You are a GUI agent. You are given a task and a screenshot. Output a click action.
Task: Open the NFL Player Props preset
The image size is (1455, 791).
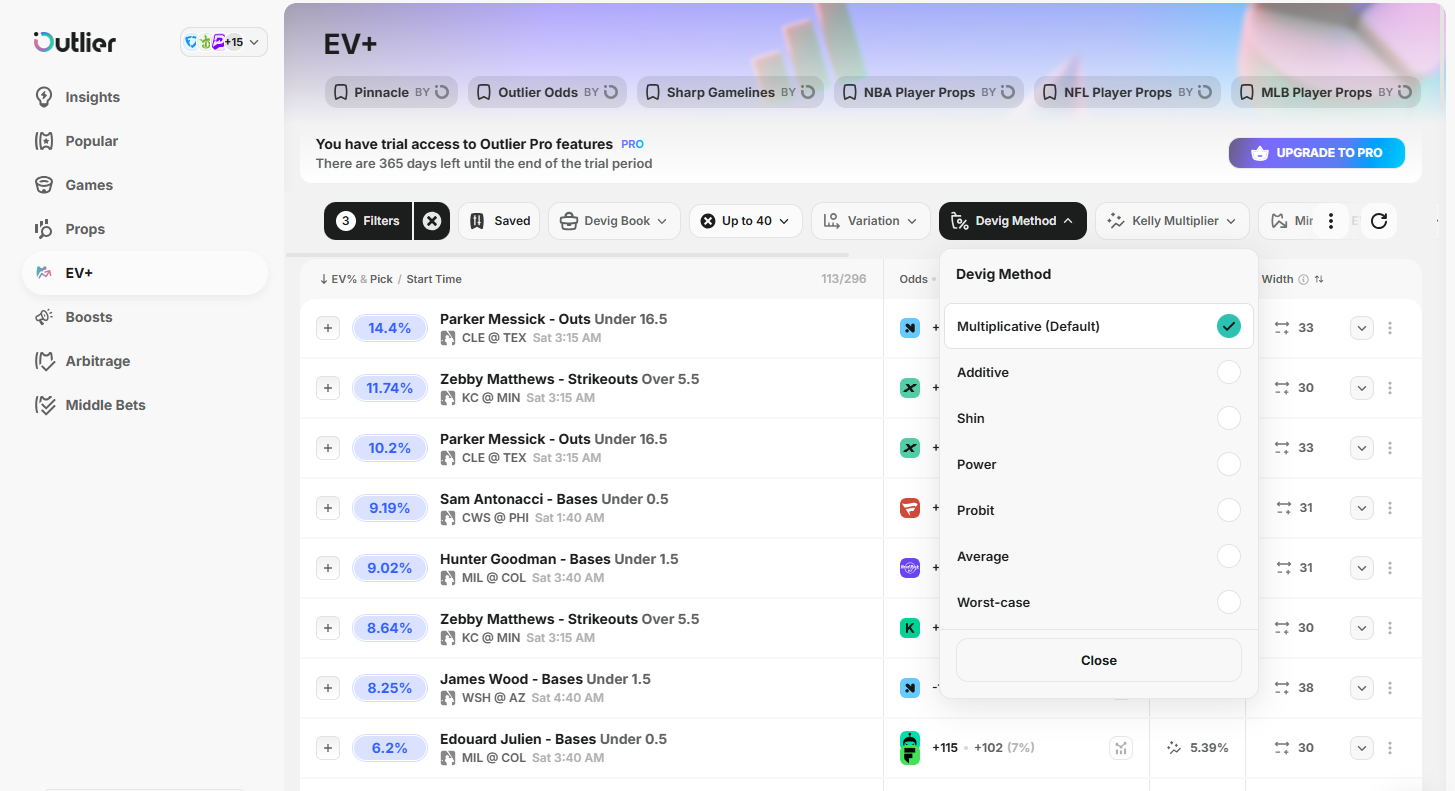coord(1127,92)
